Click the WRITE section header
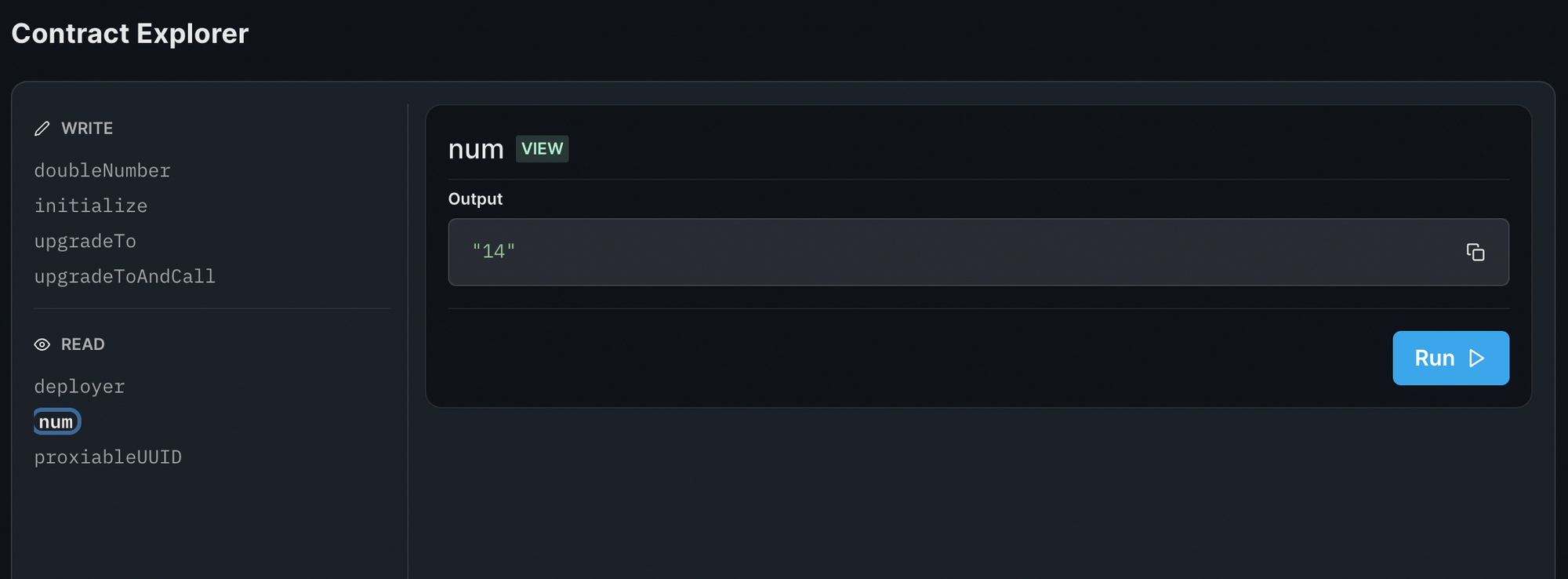1568x579 pixels. pos(87,129)
